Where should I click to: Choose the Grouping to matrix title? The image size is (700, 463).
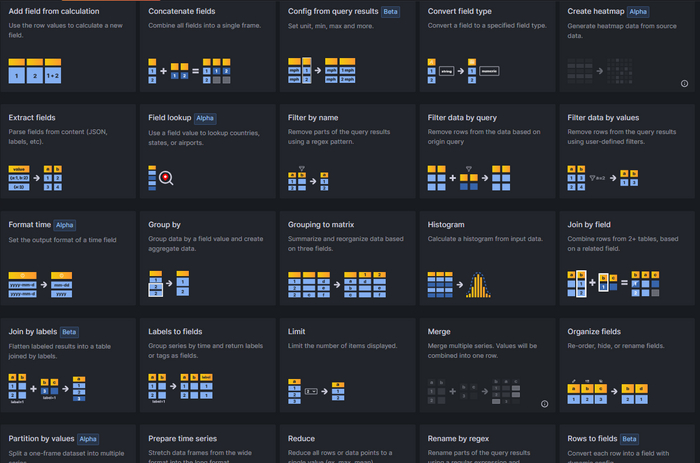point(321,225)
